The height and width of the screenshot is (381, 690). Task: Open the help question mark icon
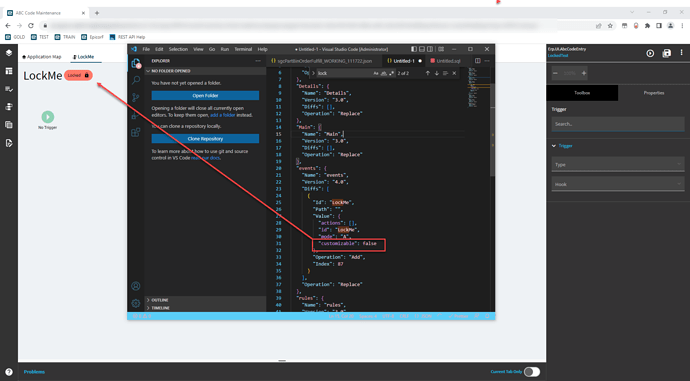[x=9, y=372]
